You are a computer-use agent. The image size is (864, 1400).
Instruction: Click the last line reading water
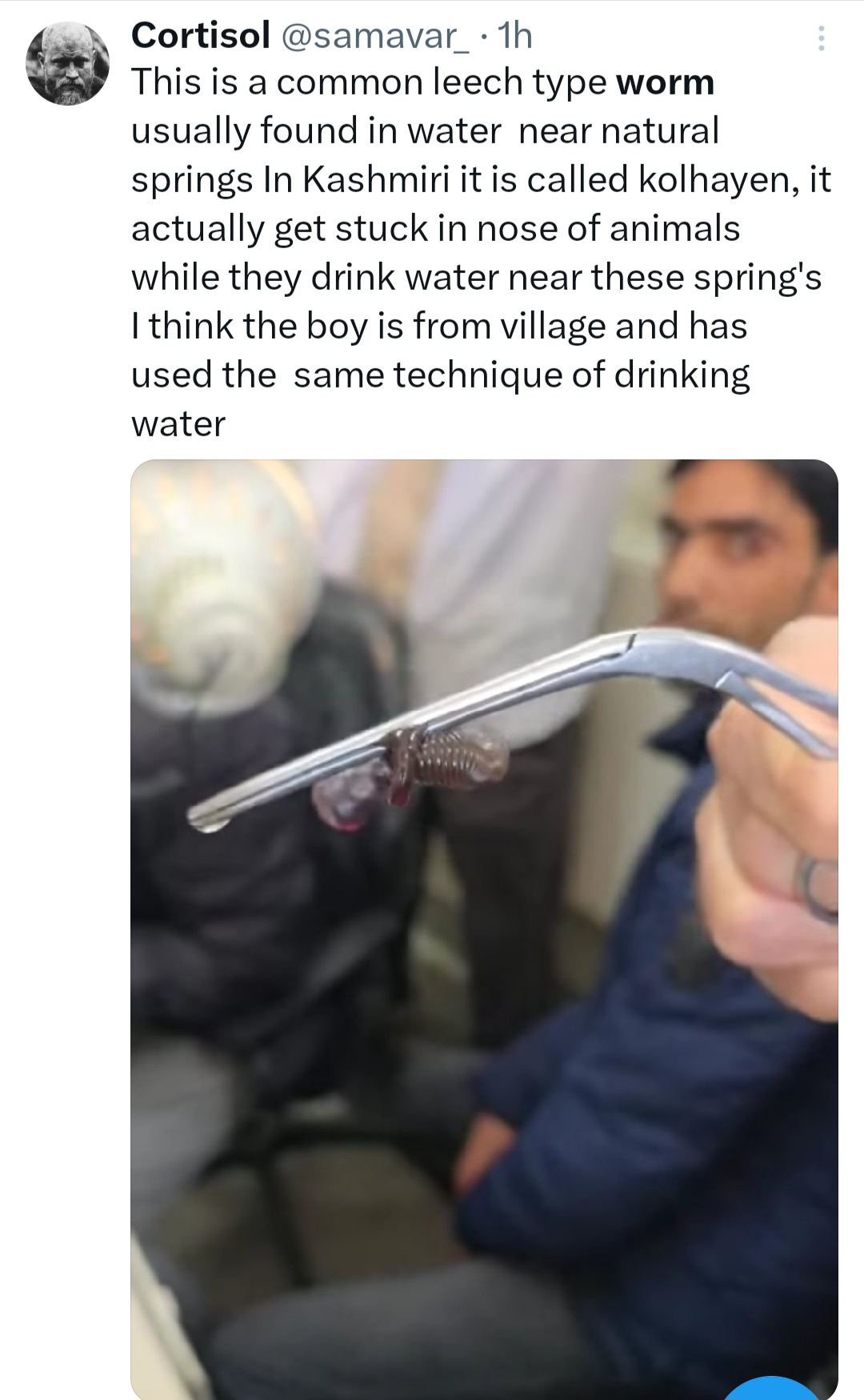(x=178, y=424)
